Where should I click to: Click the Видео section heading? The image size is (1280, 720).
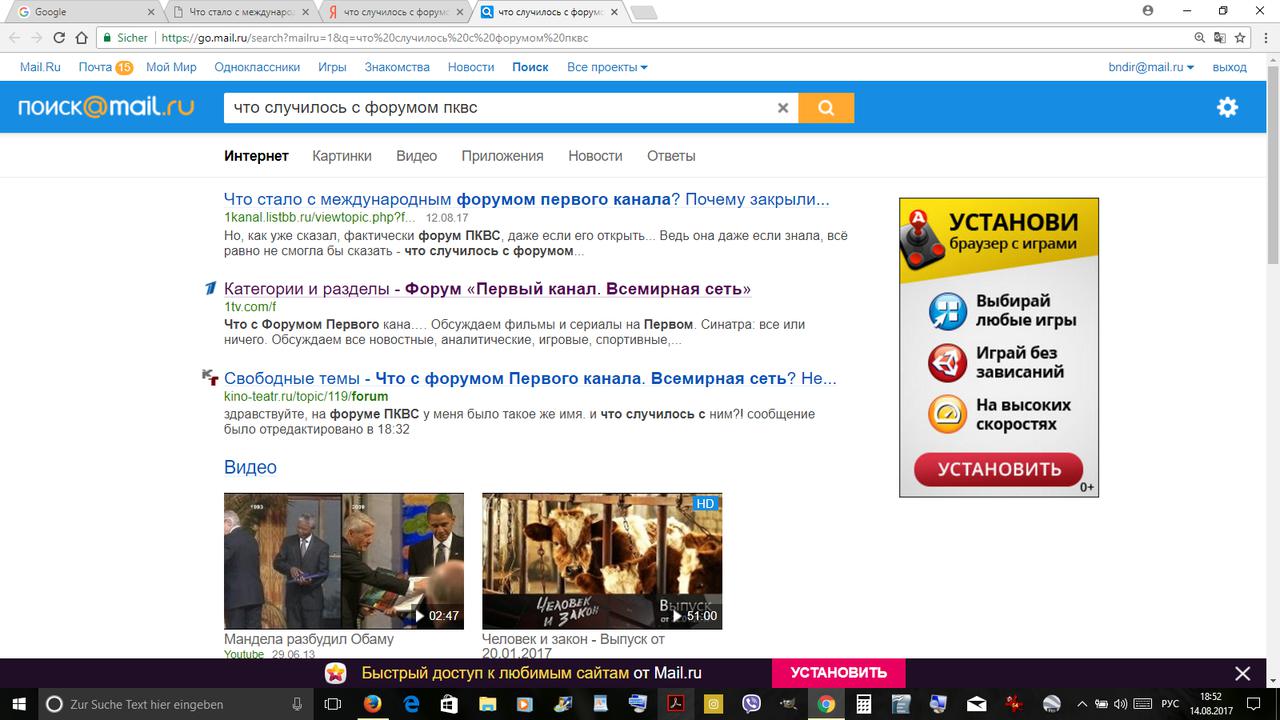coord(250,467)
